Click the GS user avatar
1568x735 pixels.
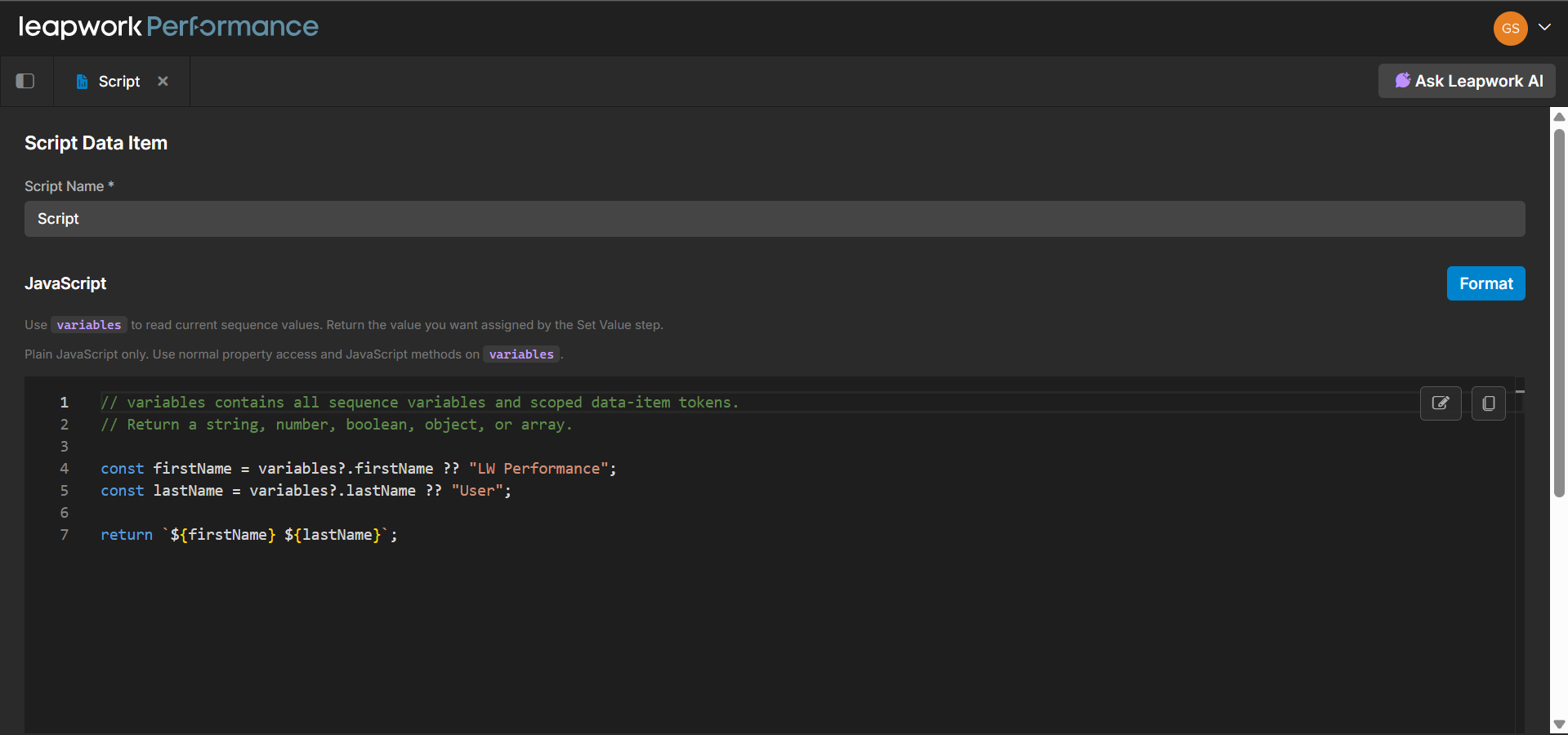1510,29
